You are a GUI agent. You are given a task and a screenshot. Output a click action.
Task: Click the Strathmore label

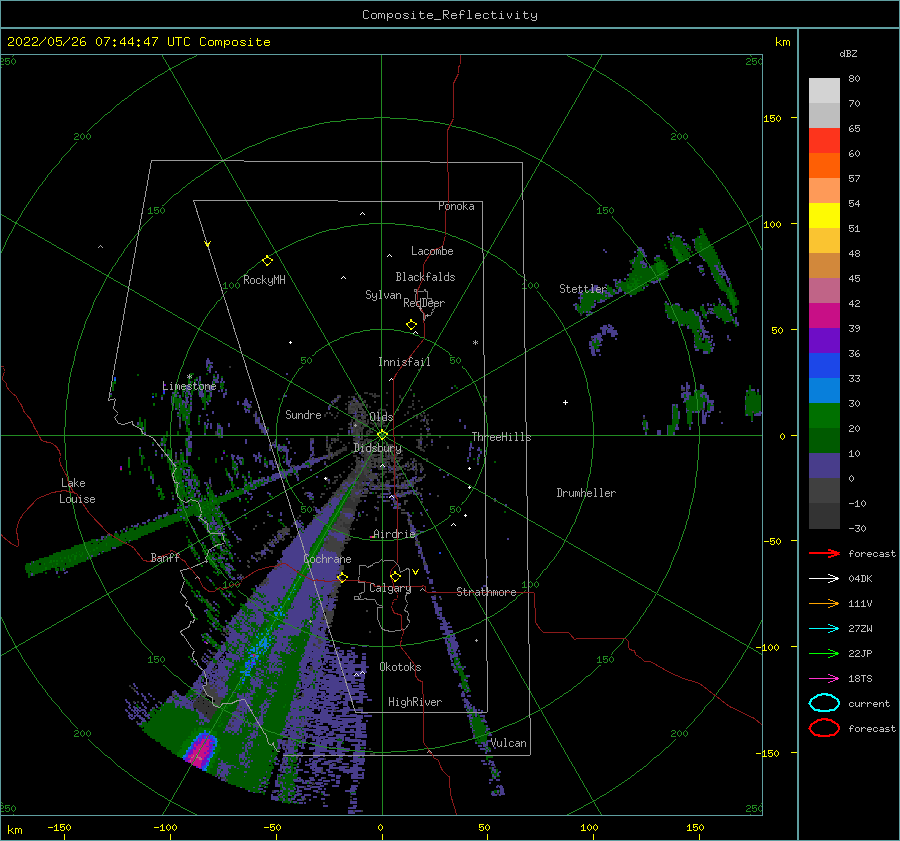click(x=486, y=592)
